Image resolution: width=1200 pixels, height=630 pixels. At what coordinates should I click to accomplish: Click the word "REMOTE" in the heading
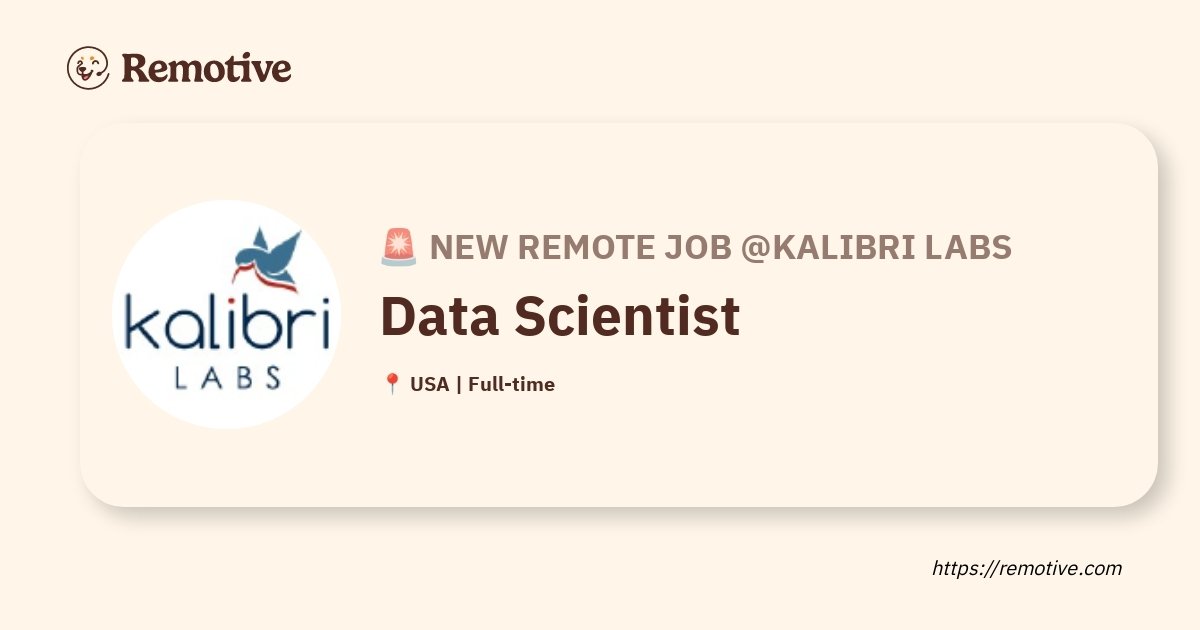[585, 247]
